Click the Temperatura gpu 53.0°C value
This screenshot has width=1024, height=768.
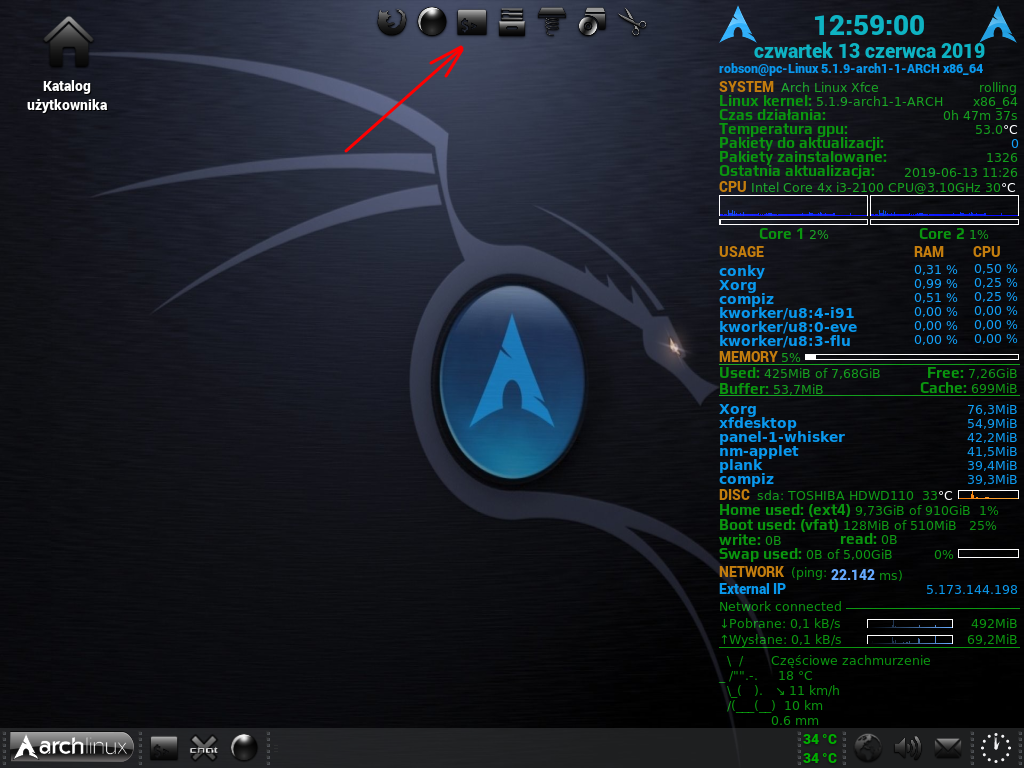click(x=996, y=129)
